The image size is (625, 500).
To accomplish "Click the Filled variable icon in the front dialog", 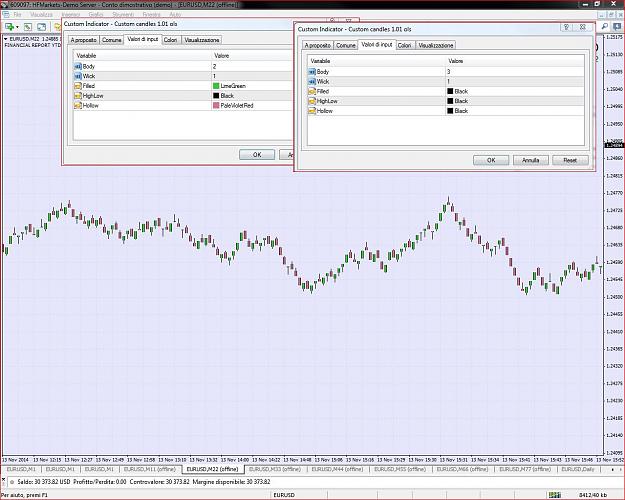I will (312, 91).
